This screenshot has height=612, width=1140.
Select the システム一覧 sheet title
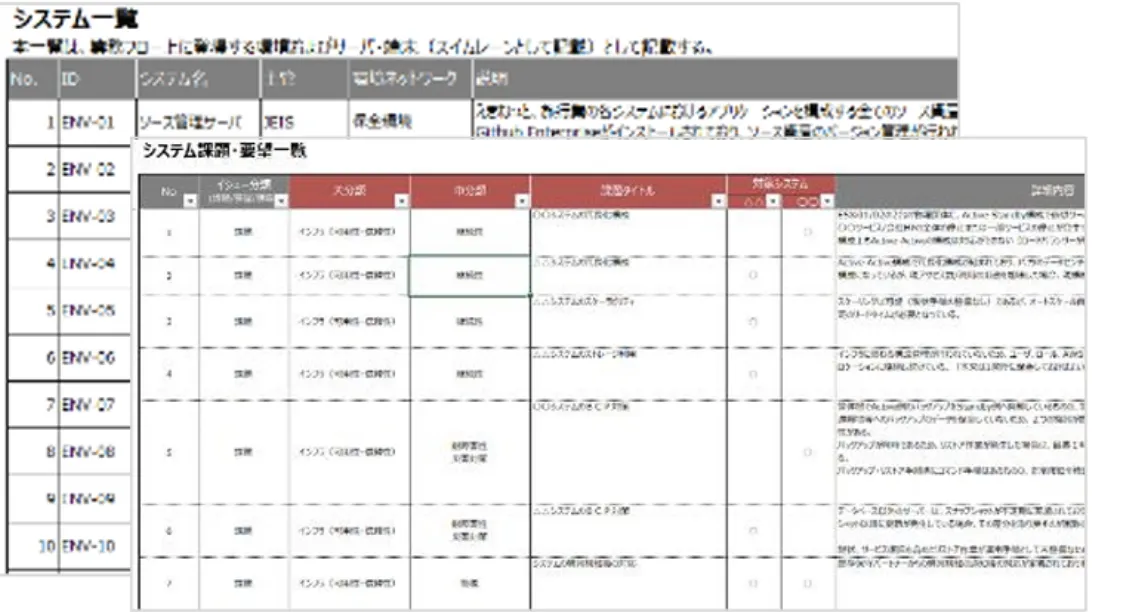click(x=76, y=19)
